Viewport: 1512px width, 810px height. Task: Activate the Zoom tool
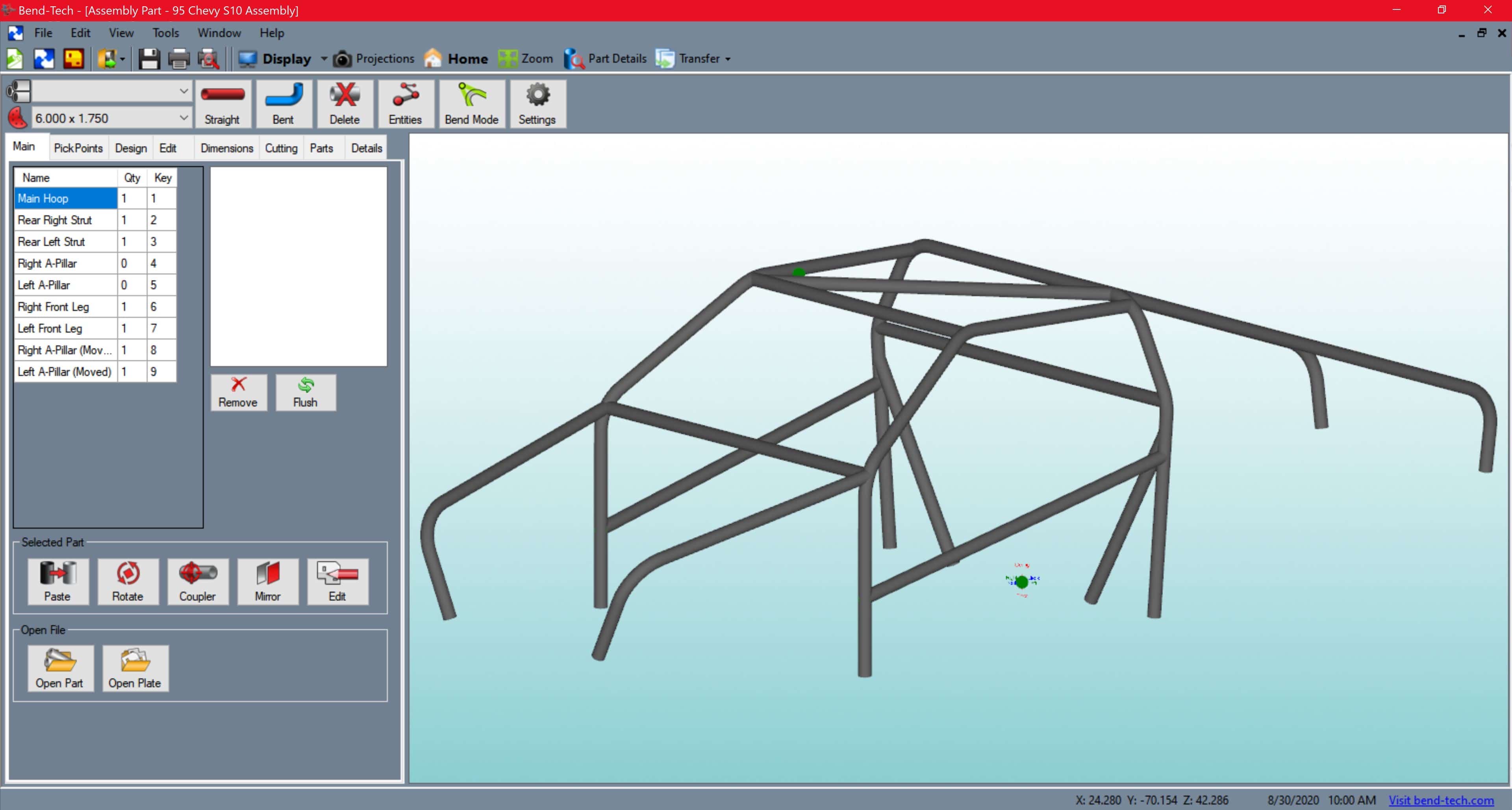(x=525, y=59)
